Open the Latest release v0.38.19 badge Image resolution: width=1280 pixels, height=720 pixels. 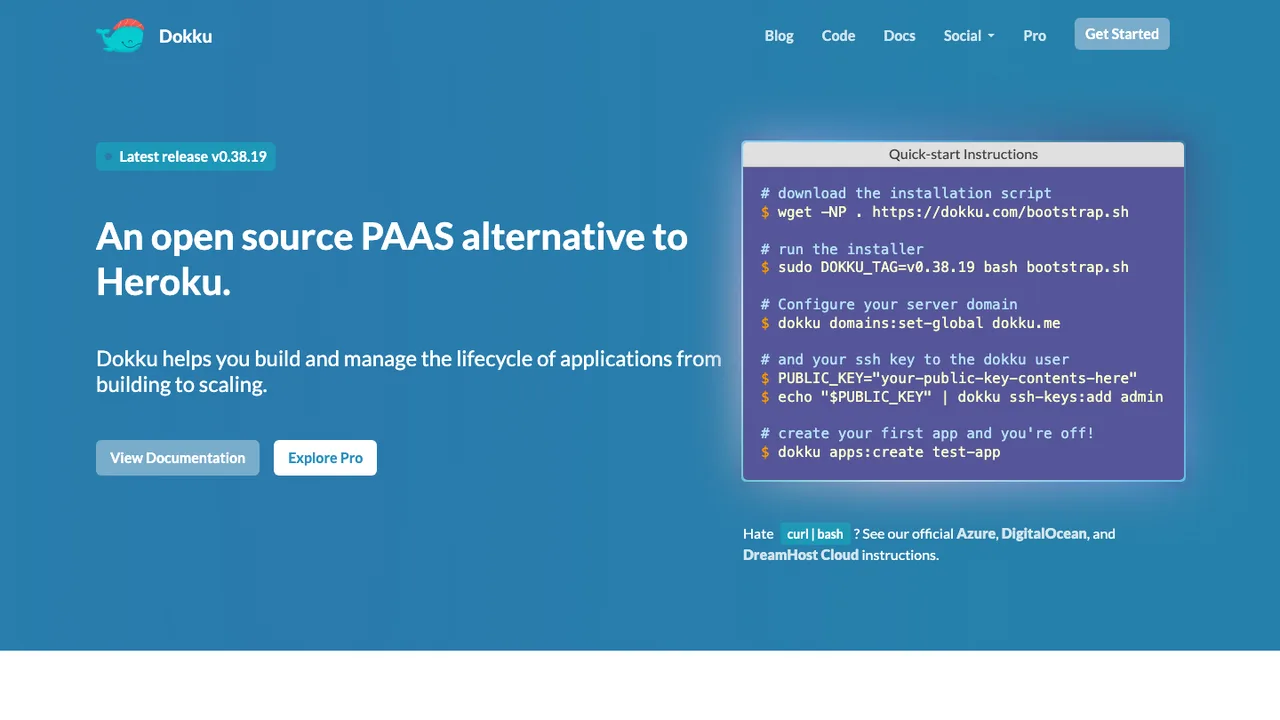pyautogui.click(x=186, y=156)
